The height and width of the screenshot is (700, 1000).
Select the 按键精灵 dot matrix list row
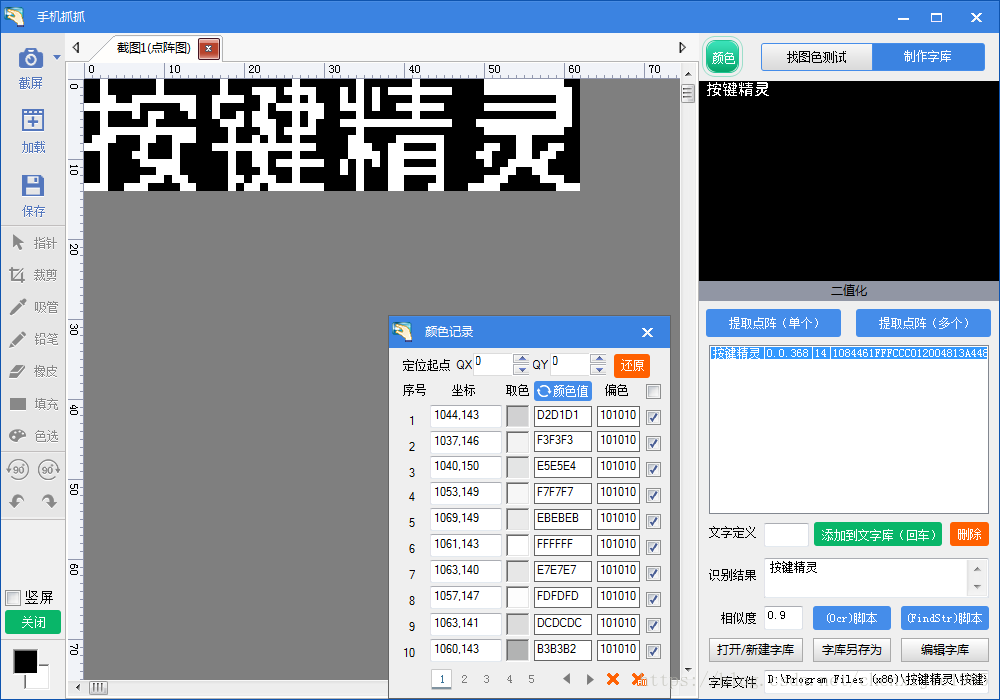coord(849,353)
